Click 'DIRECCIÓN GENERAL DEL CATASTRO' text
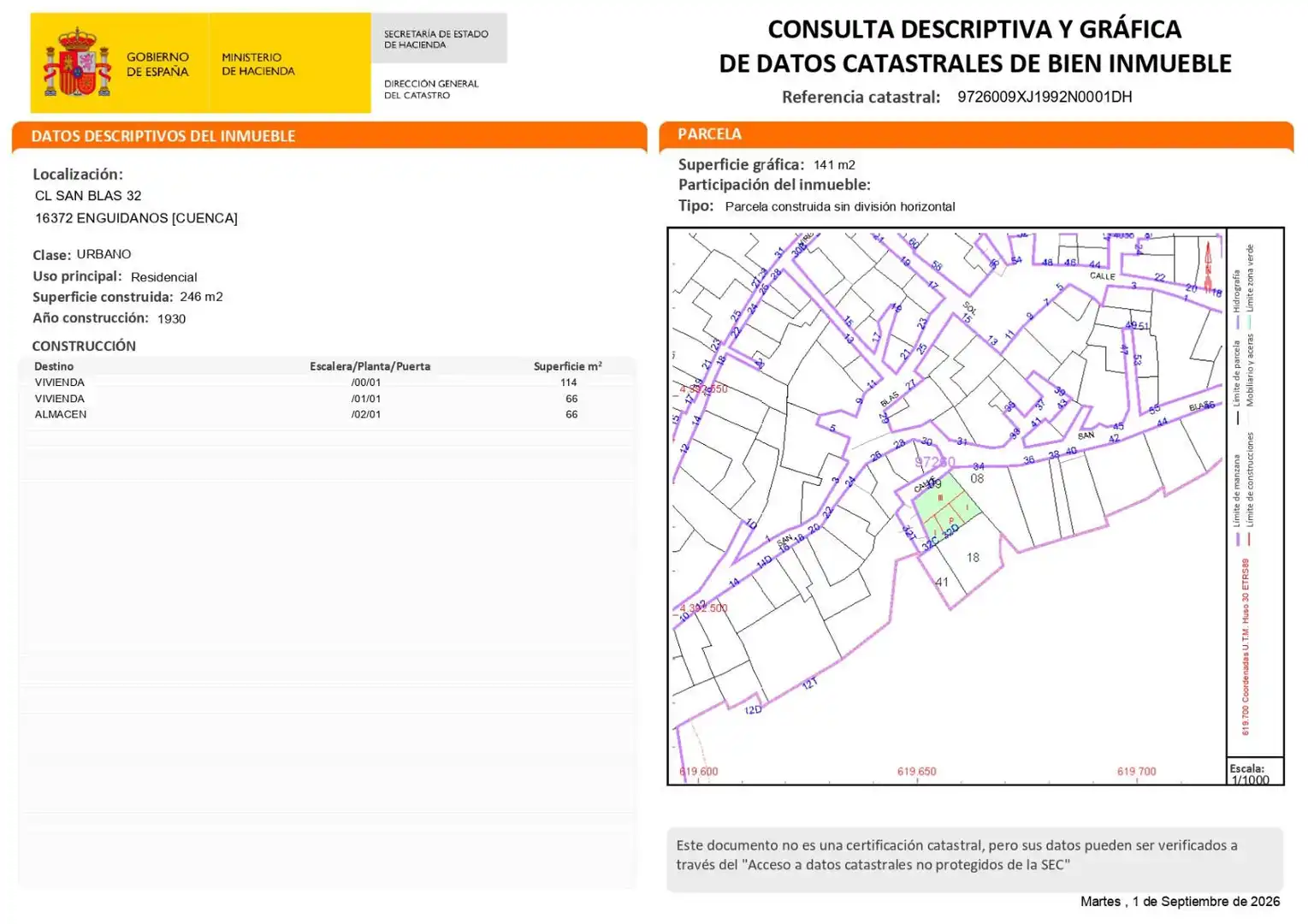 (x=431, y=89)
